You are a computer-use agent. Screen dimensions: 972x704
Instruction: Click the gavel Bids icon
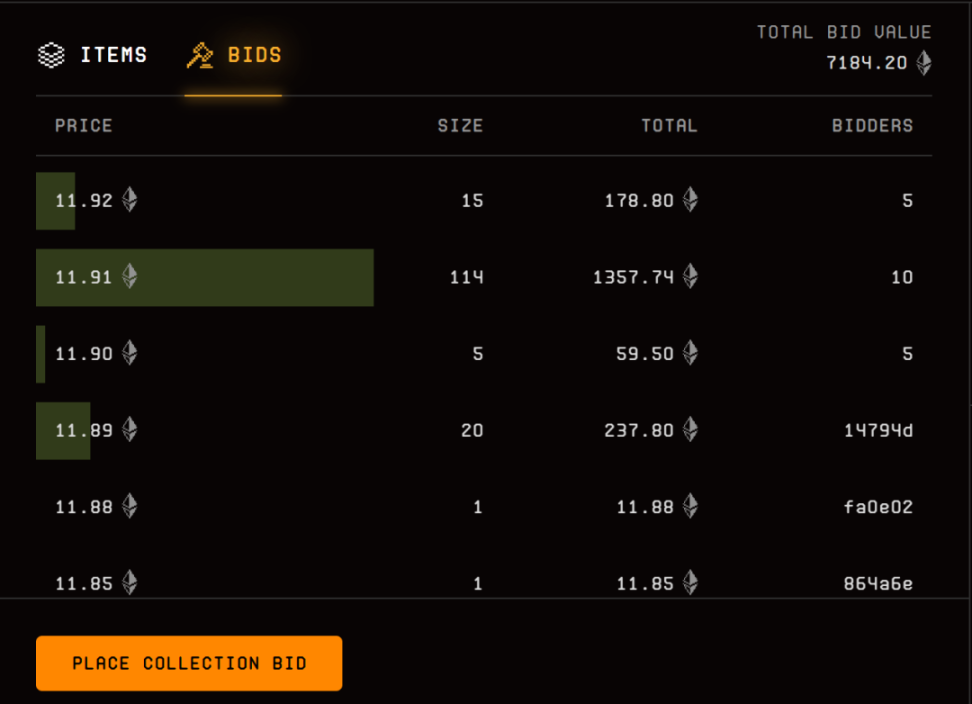coord(200,55)
